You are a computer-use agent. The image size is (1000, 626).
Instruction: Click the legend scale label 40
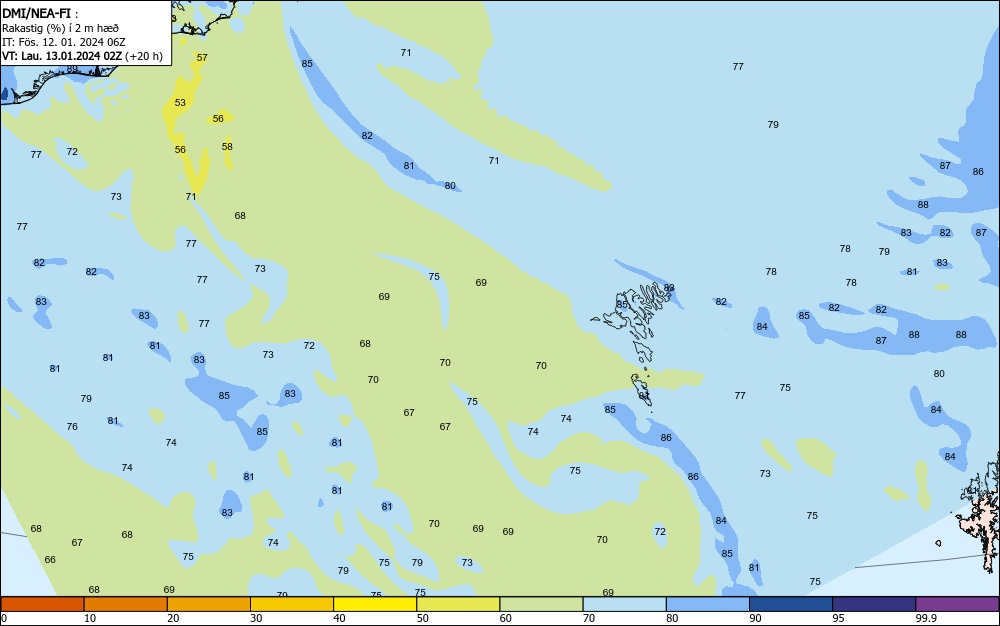tap(339, 618)
